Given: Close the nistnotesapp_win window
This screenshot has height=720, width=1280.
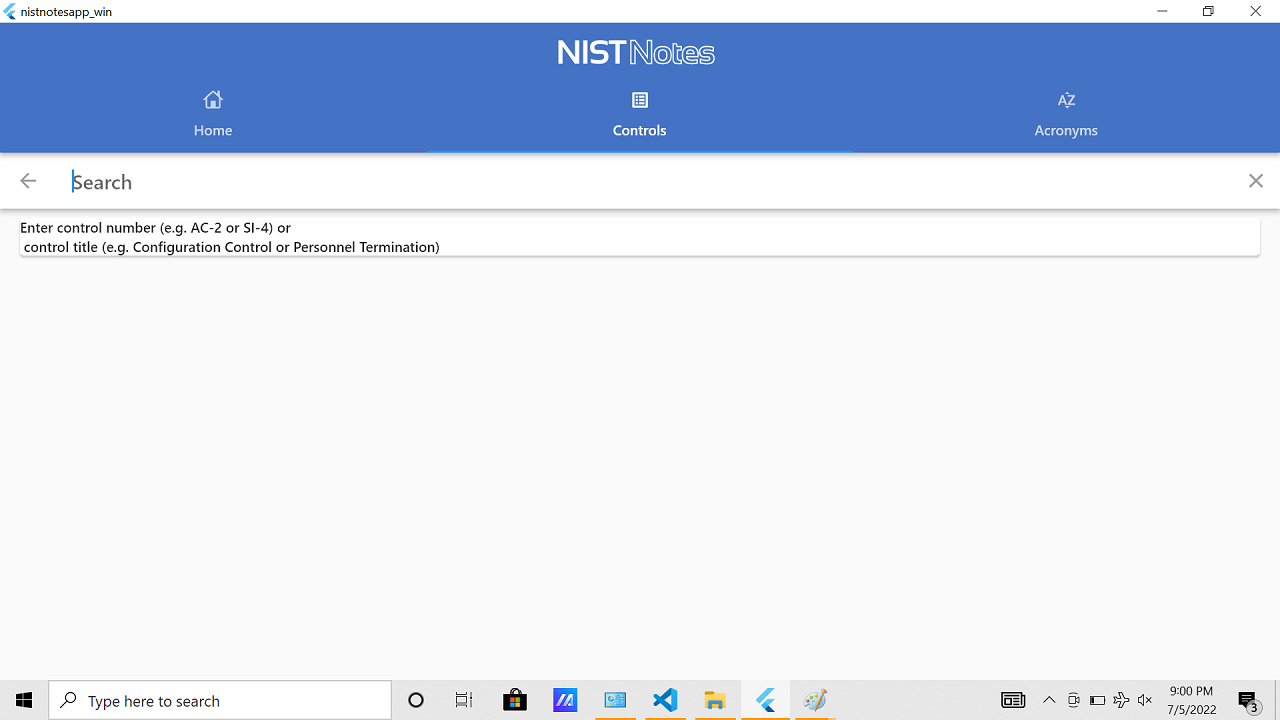Looking at the screenshot, I should point(1255,11).
